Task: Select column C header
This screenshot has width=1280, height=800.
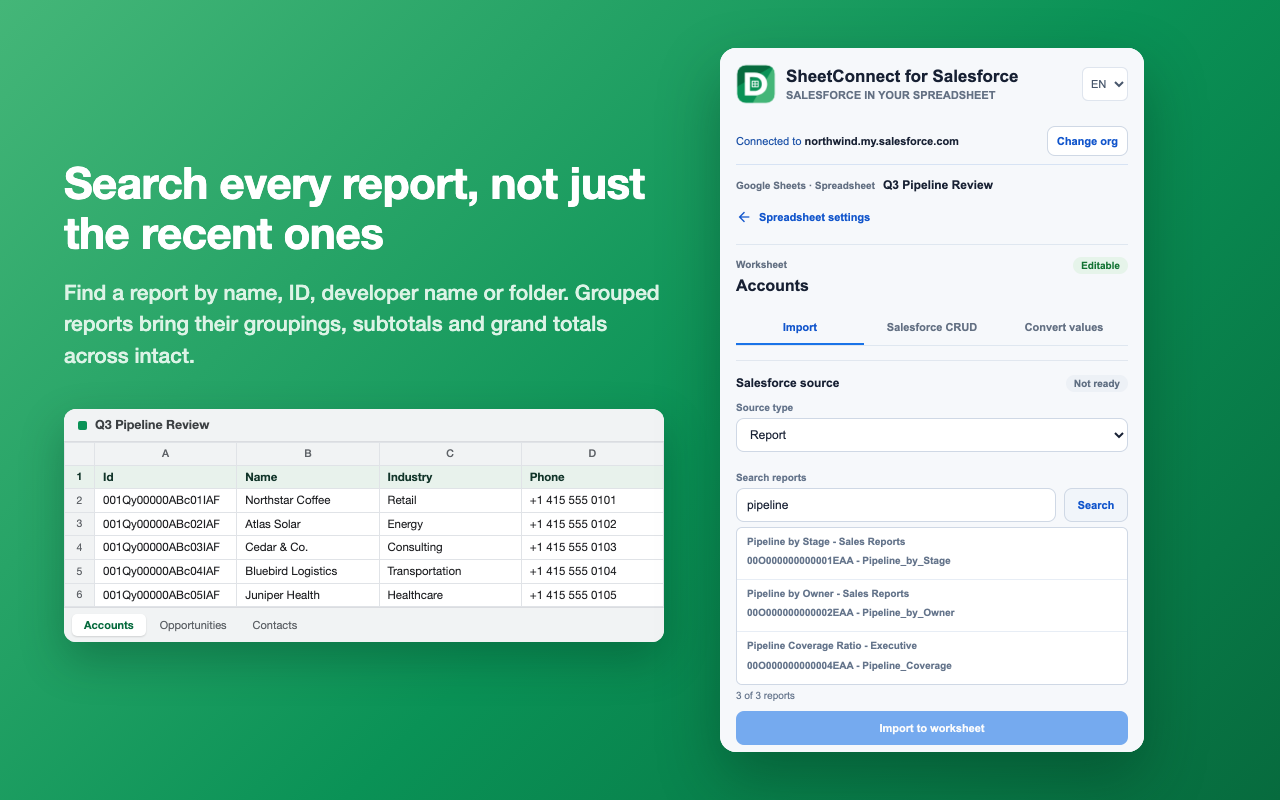Action: [450, 454]
